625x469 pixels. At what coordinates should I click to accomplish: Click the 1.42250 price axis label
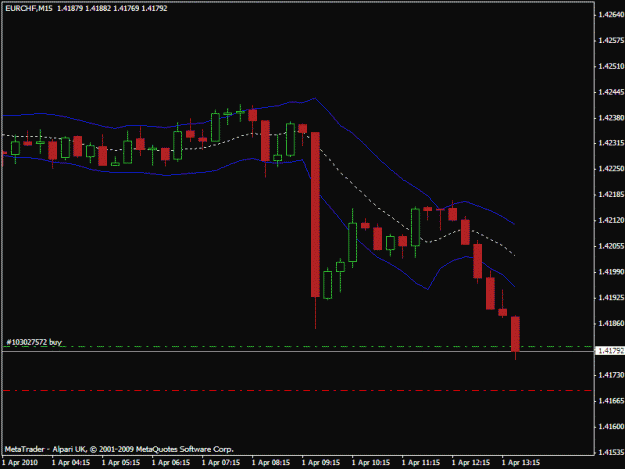pos(611,169)
